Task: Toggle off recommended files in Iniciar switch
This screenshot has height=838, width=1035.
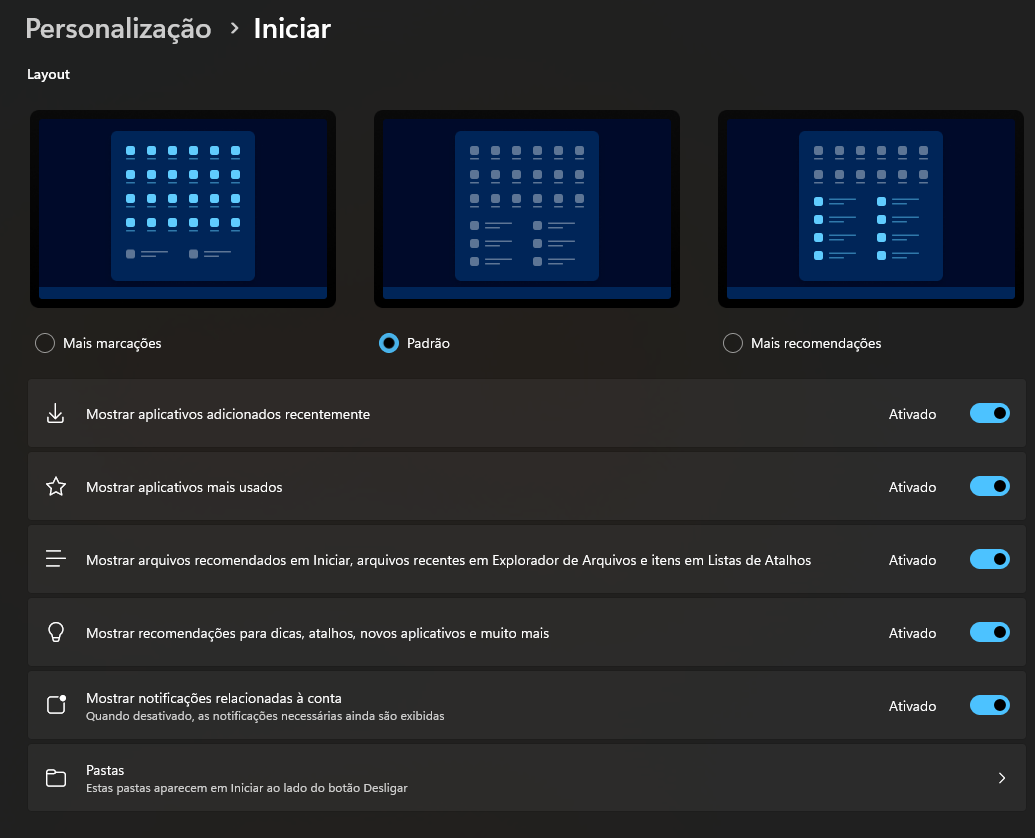Action: (x=989, y=560)
